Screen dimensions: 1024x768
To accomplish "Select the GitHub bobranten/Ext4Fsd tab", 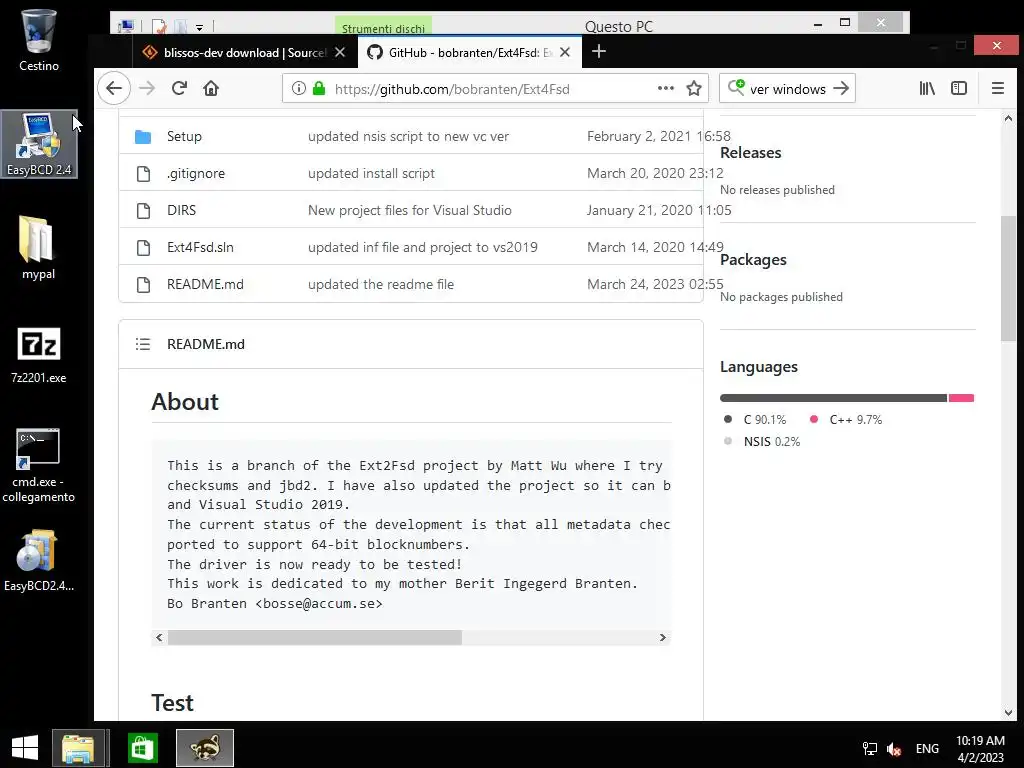I will tap(470, 52).
